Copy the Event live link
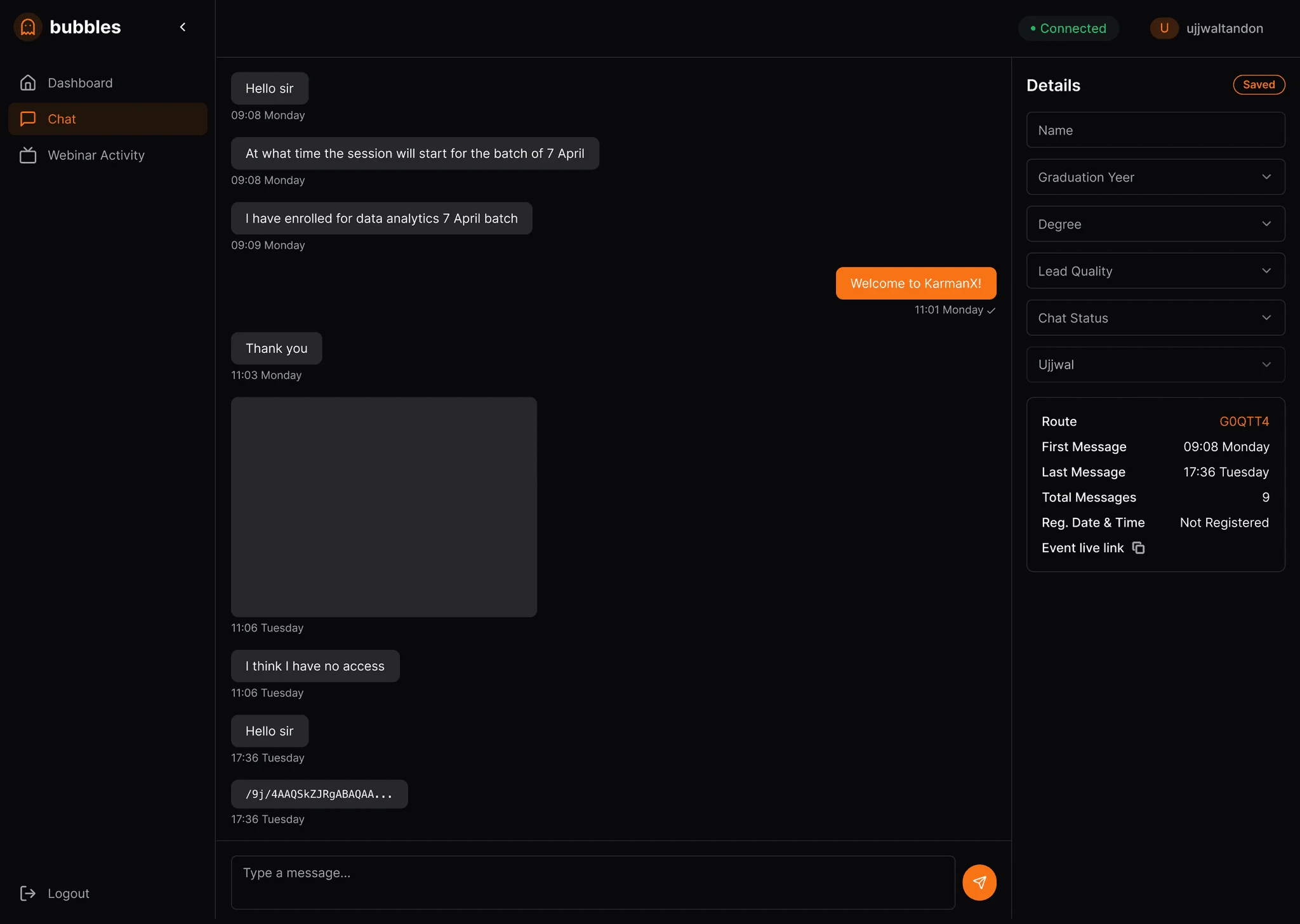 click(x=1139, y=548)
